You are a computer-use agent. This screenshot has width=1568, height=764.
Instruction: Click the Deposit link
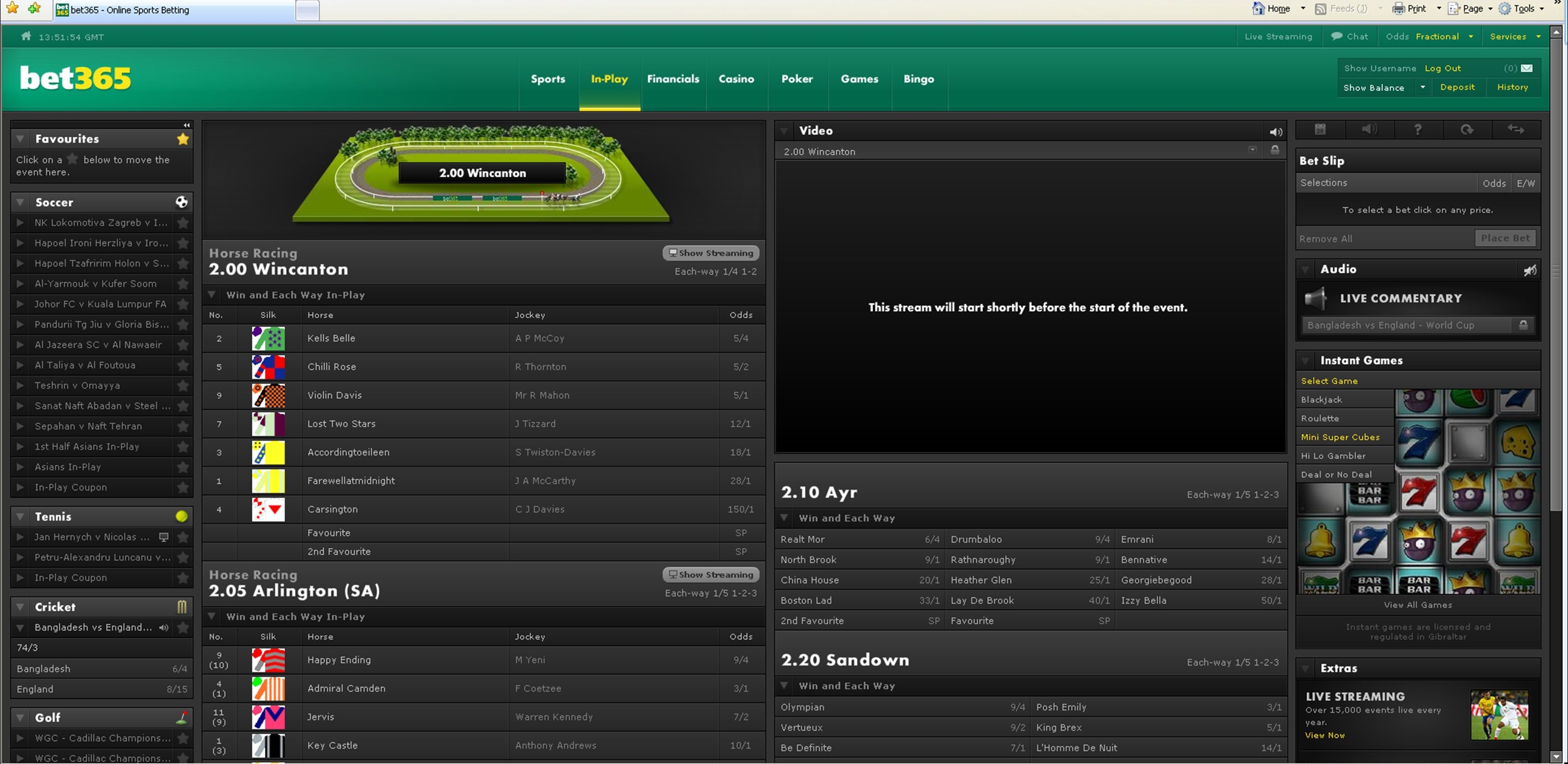point(1457,87)
